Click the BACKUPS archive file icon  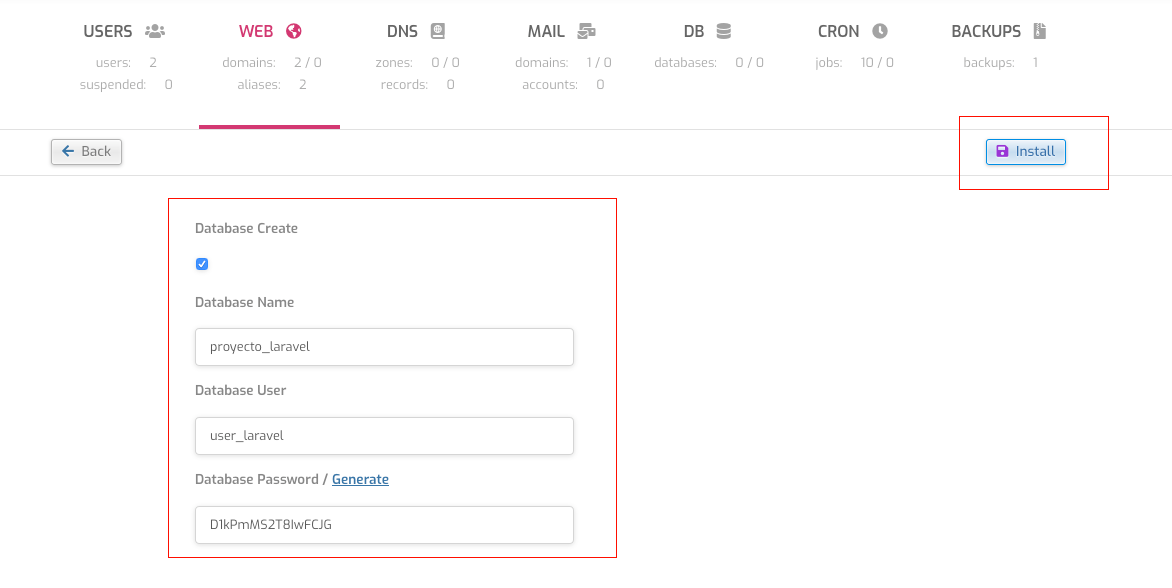pos(1040,31)
